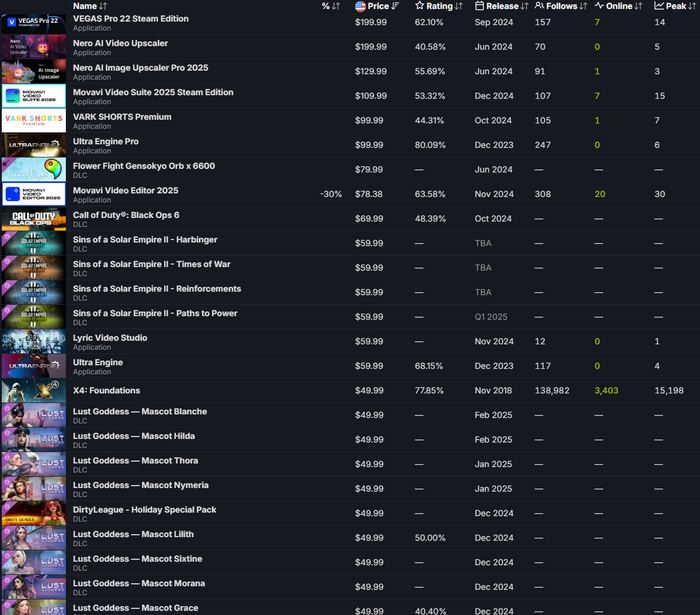Open DirtyLeague - Holiday Special Pack

(144, 510)
